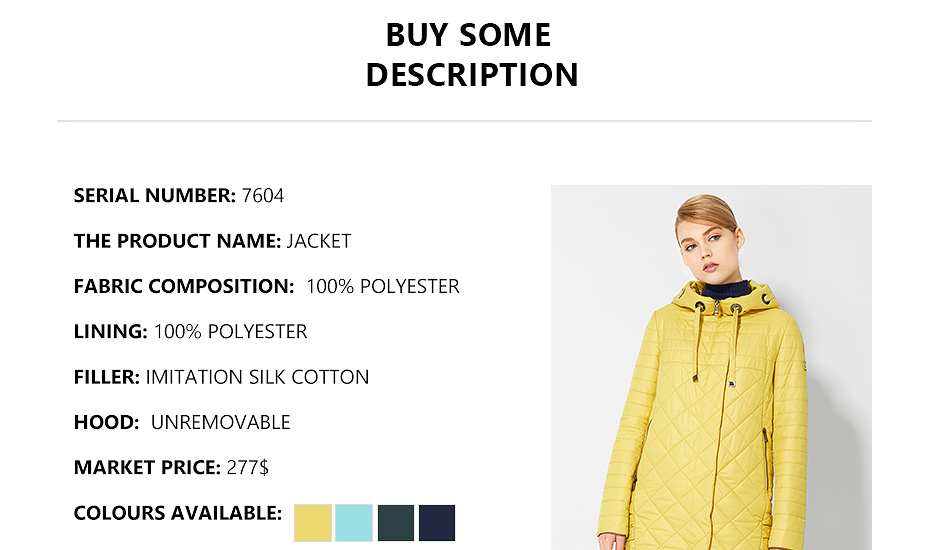Click the serial number 7604
The image size is (930, 550).
pyautogui.click(x=263, y=196)
